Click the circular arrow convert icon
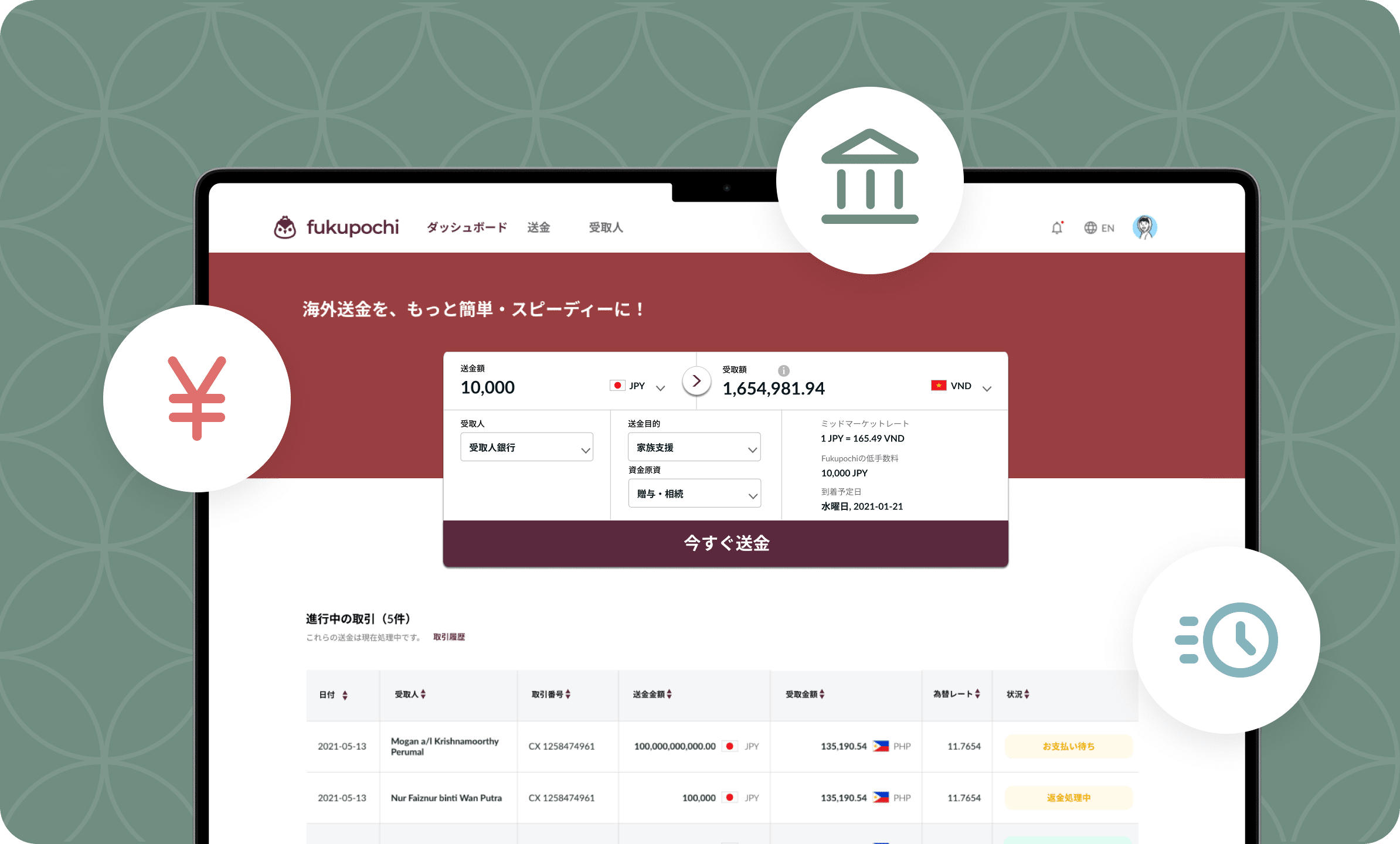 [x=696, y=381]
